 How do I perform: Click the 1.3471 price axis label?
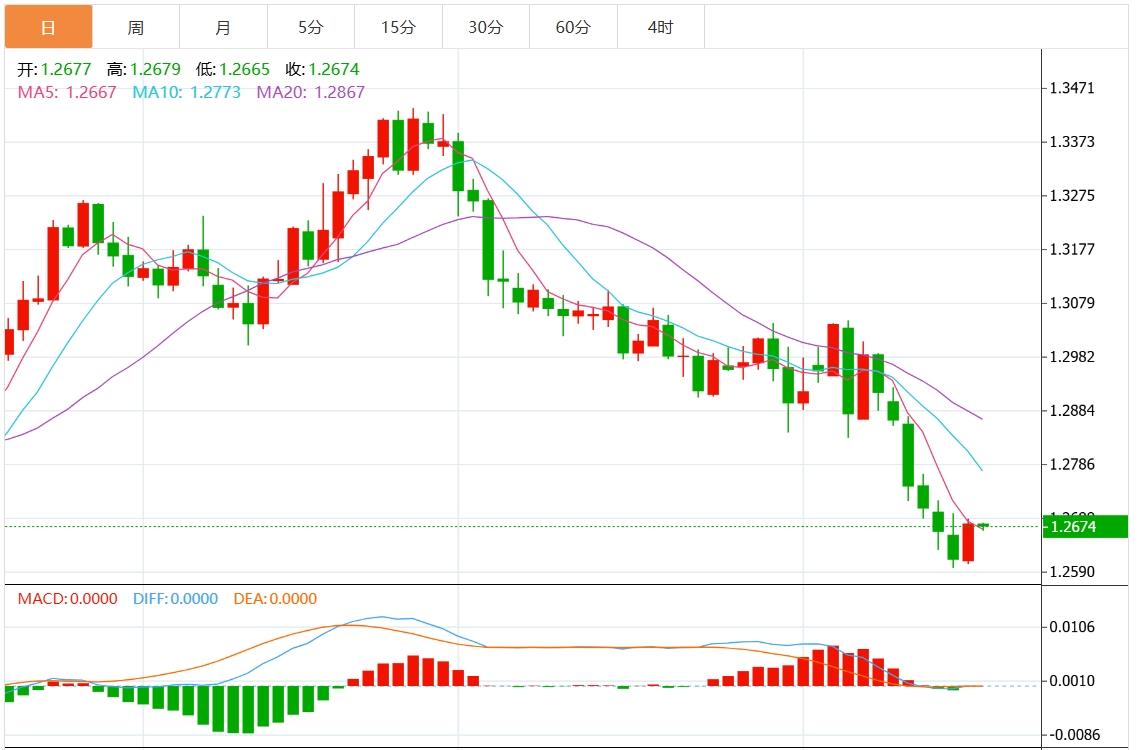pyautogui.click(x=1071, y=88)
